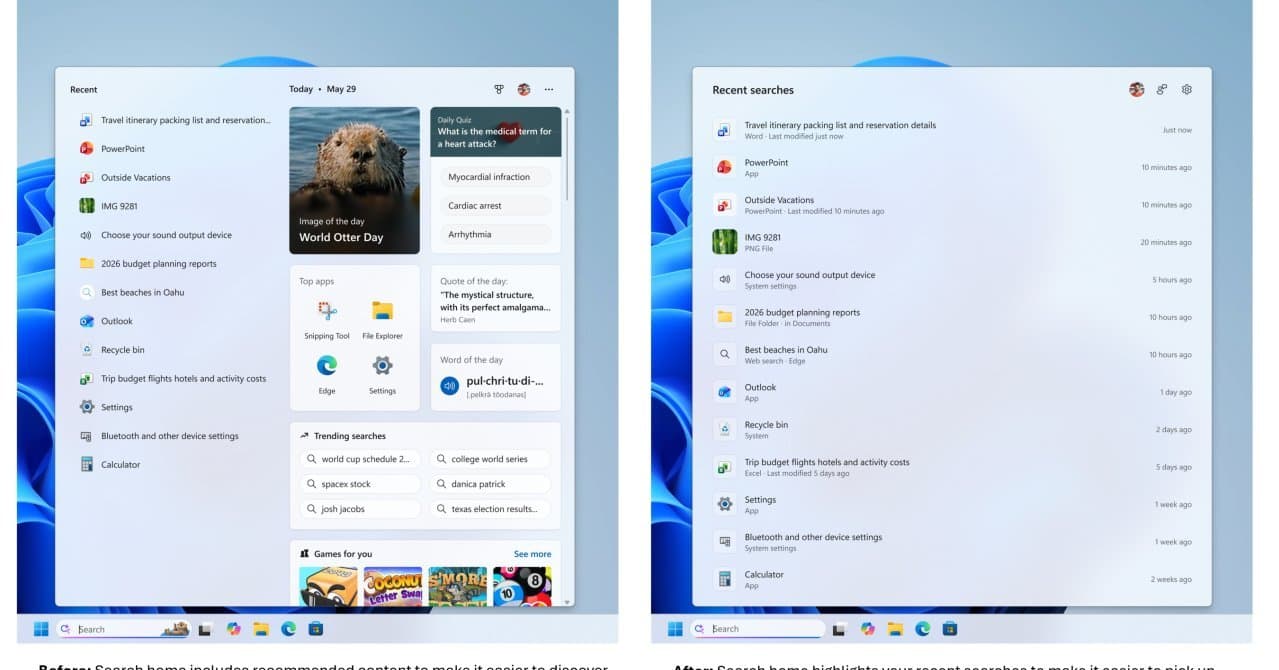1279x670 pixels.
Task: Open the Rewards trophy icon in Before panel
Action: coord(499,89)
